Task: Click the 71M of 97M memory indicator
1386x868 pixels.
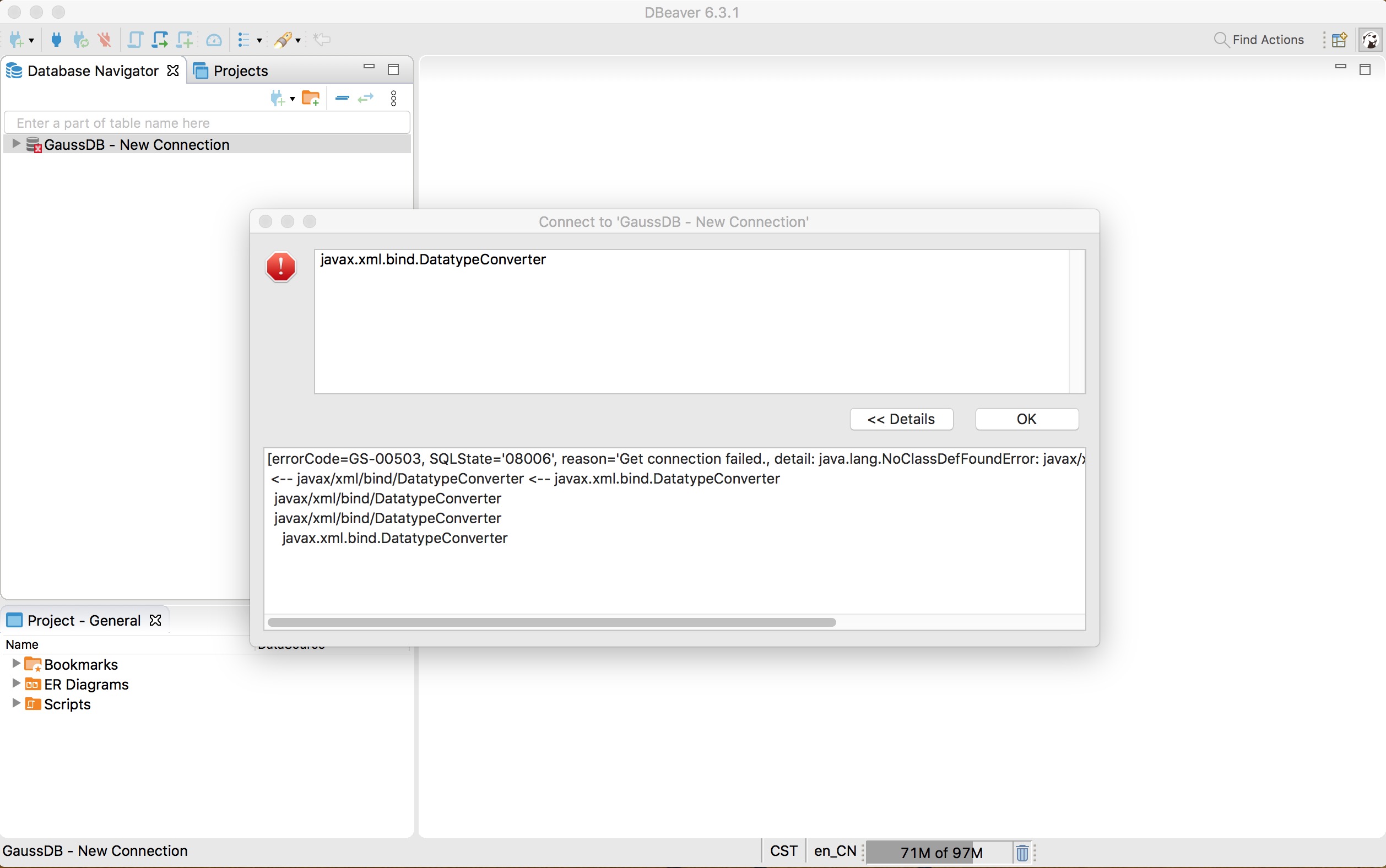Action: point(940,852)
